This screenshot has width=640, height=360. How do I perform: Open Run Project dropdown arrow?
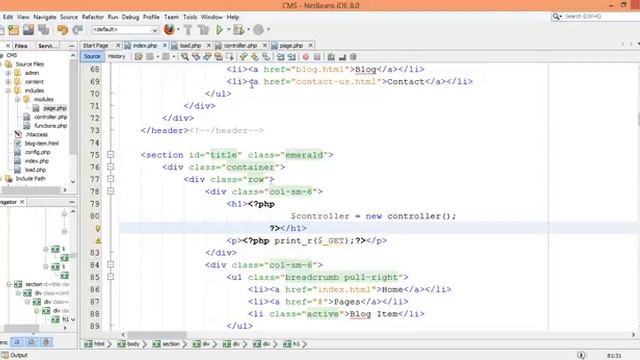229,29
